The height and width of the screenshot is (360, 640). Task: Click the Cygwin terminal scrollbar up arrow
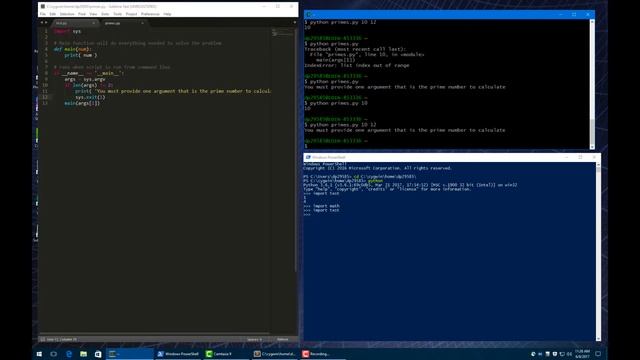[592, 21]
